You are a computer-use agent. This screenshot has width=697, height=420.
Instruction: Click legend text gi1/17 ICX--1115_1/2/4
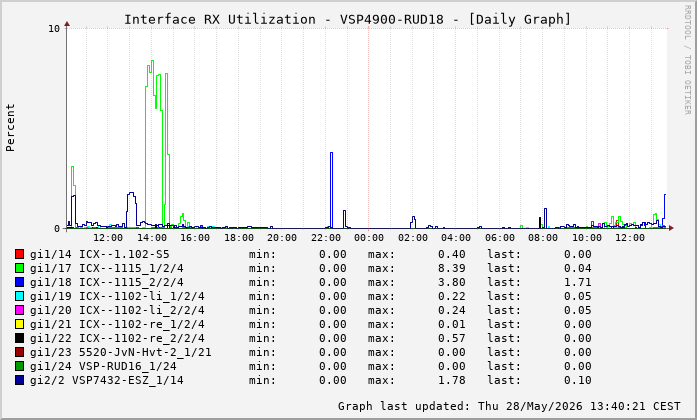(107, 268)
